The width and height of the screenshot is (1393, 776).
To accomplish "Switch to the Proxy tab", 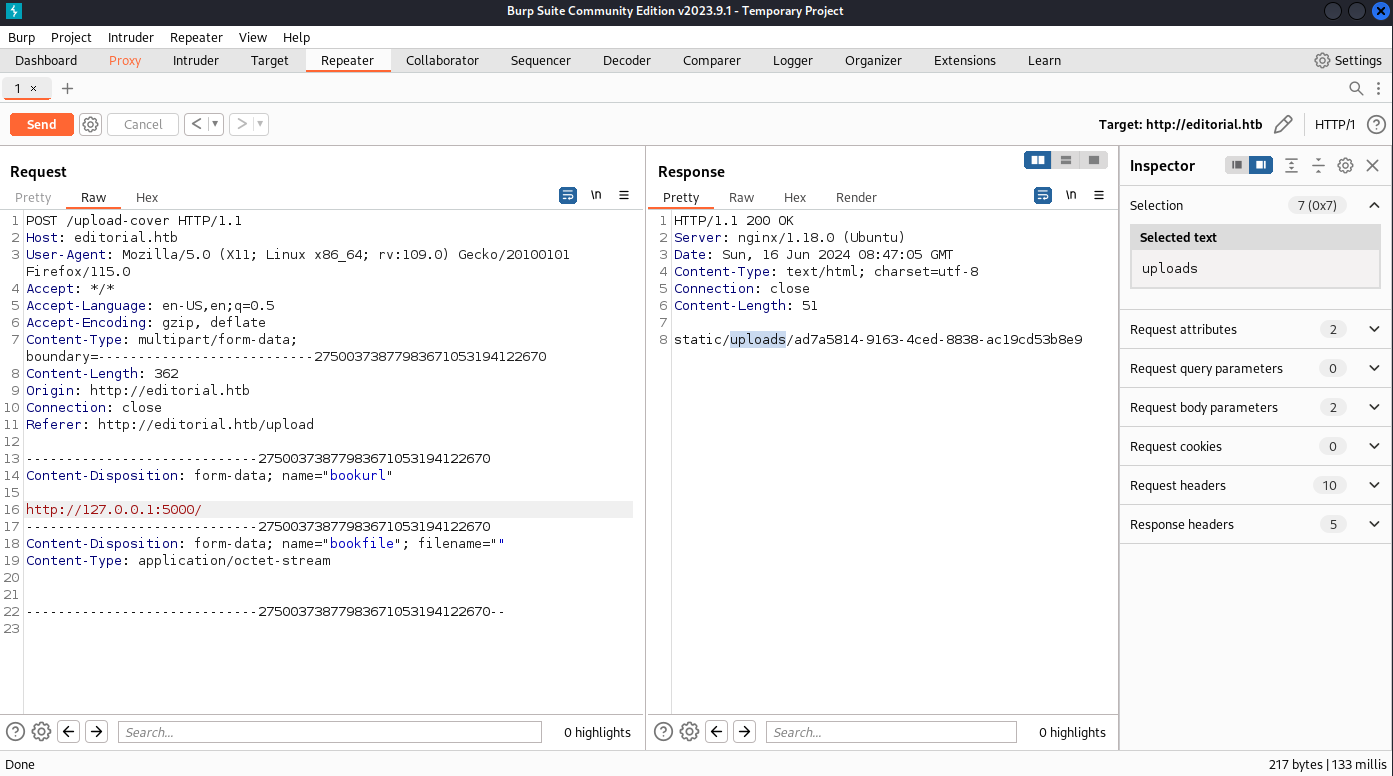I will point(125,60).
